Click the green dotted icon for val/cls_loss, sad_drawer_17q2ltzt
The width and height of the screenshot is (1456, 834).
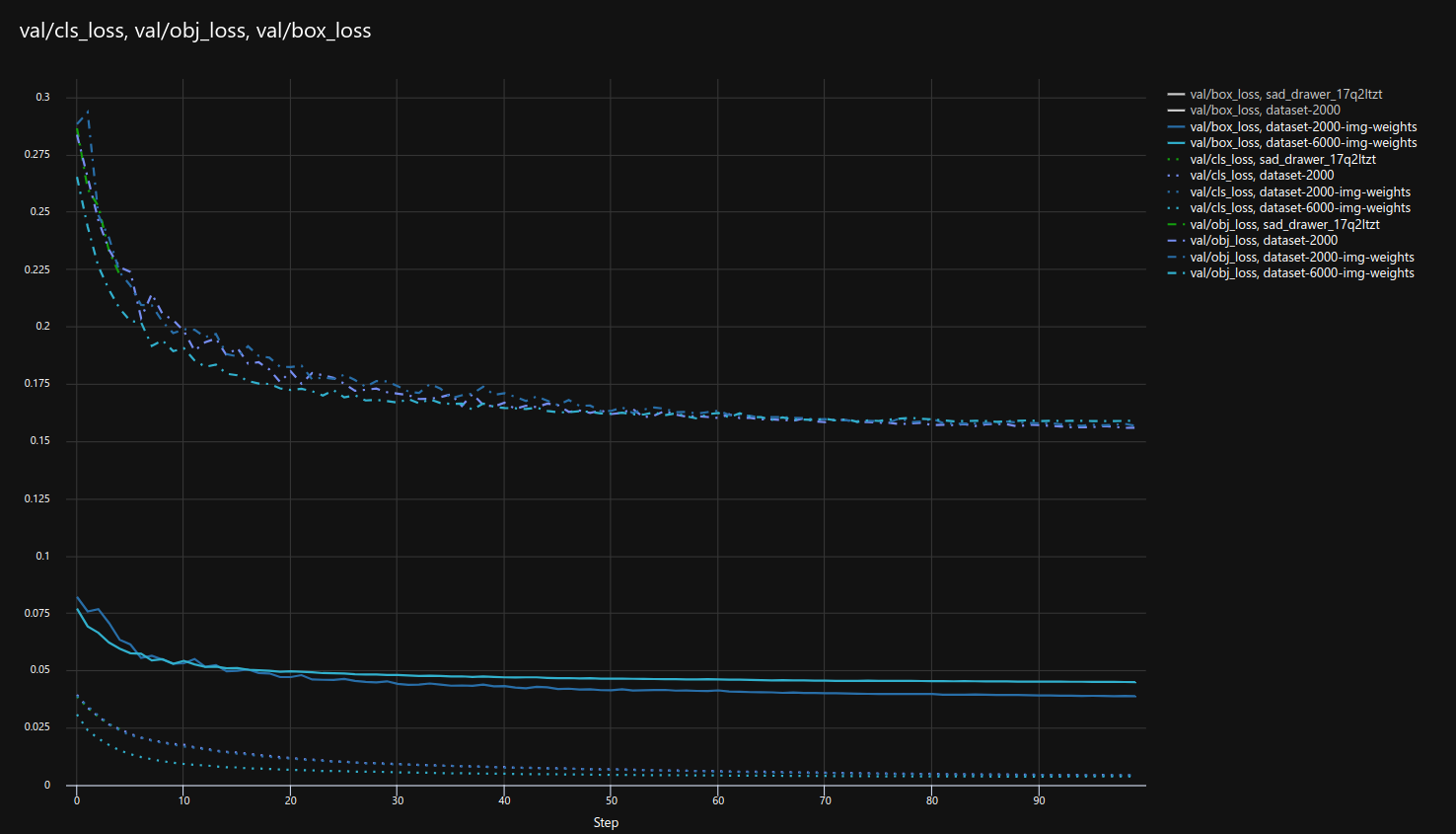pos(1175,159)
